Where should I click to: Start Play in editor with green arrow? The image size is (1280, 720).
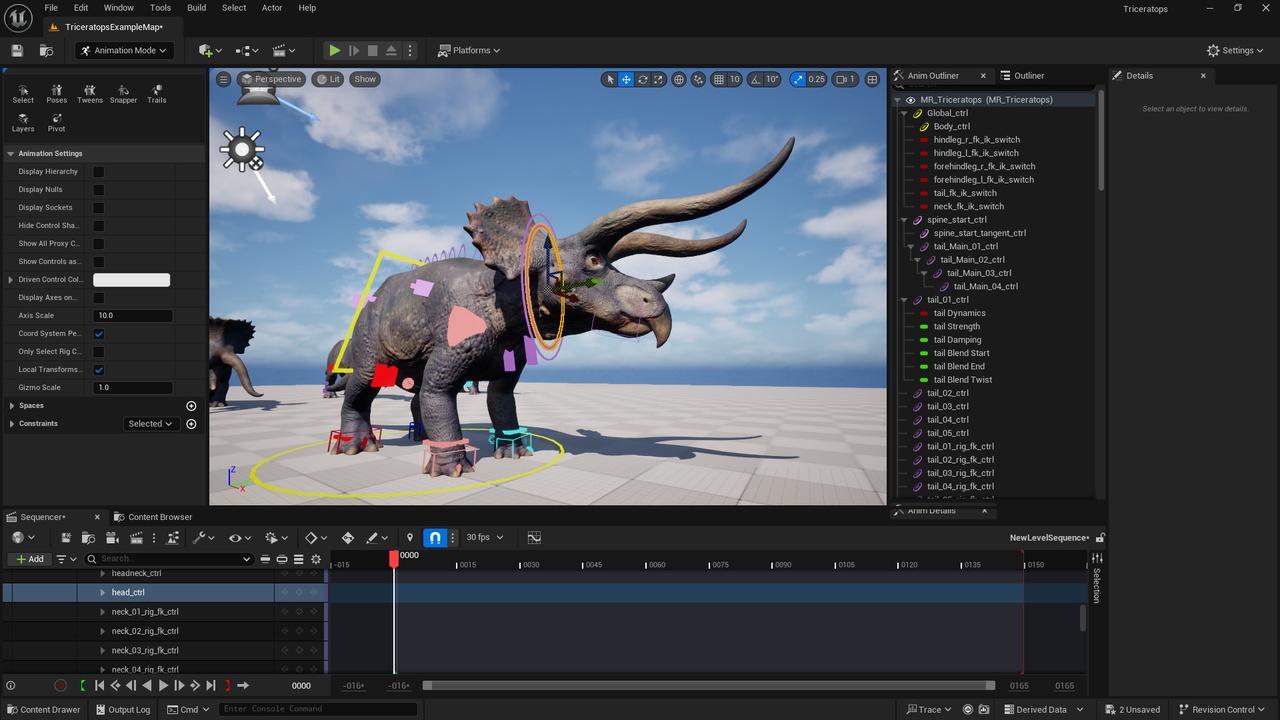pos(335,50)
